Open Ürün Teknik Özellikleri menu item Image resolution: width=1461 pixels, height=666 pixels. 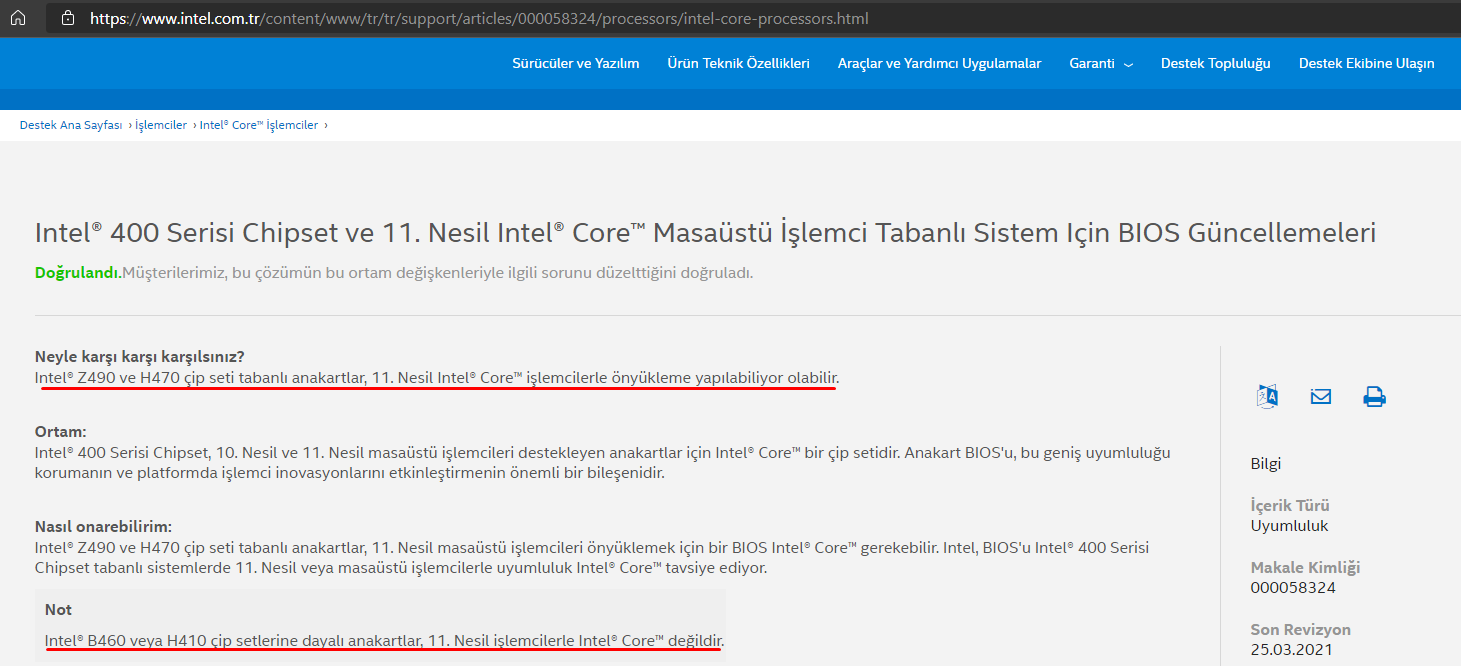pyautogui.click(x=738, y=63)
